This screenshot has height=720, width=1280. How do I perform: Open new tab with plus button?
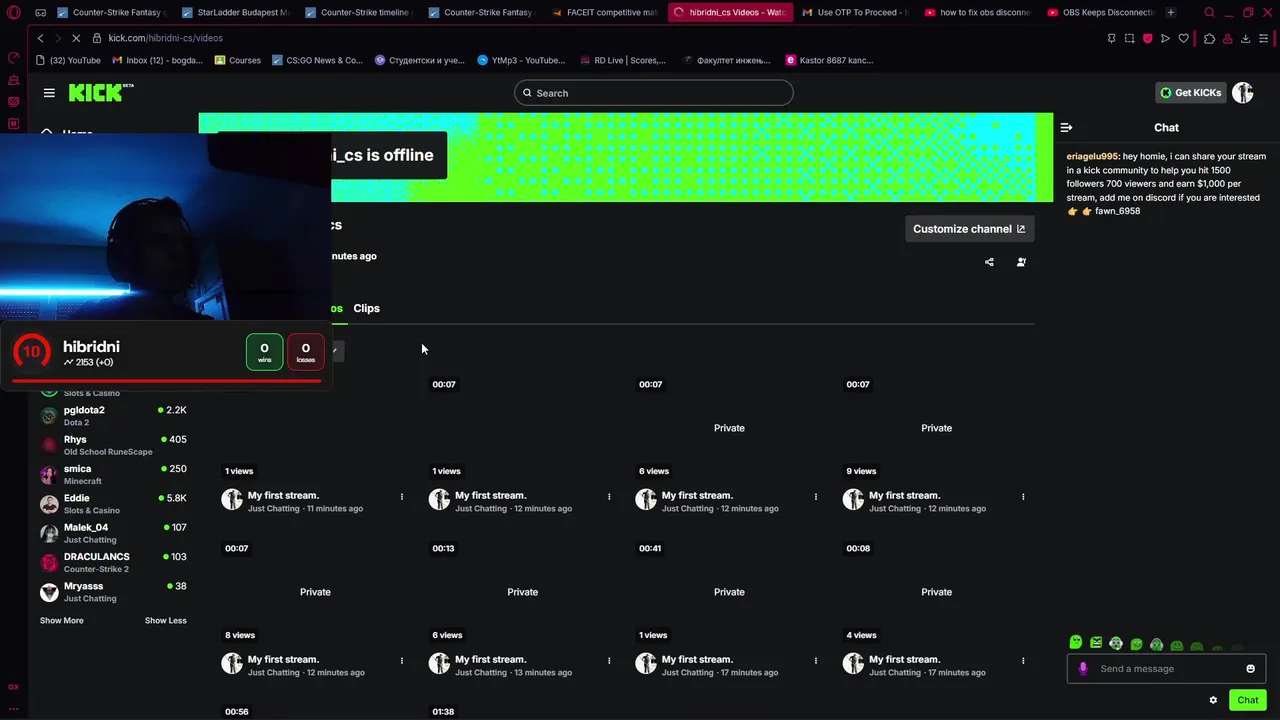[1171, 13]
